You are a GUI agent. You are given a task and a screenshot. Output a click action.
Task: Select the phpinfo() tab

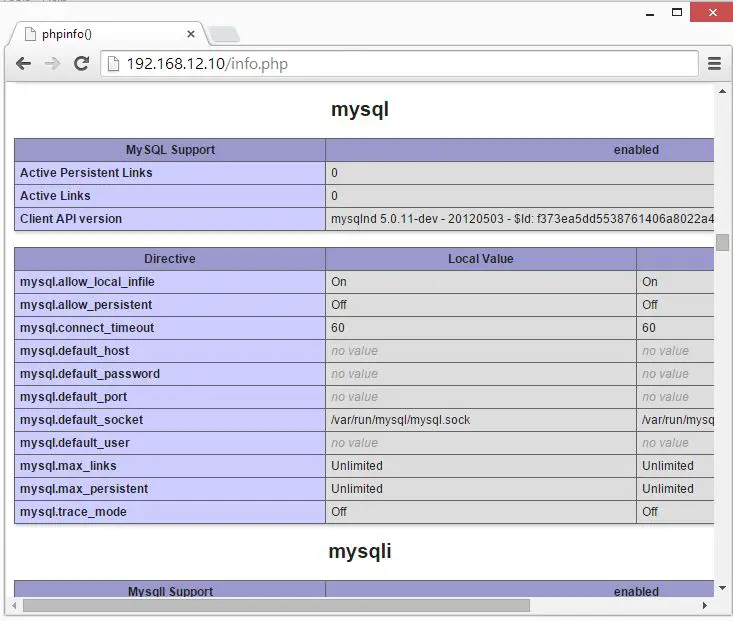coord(108,34)
